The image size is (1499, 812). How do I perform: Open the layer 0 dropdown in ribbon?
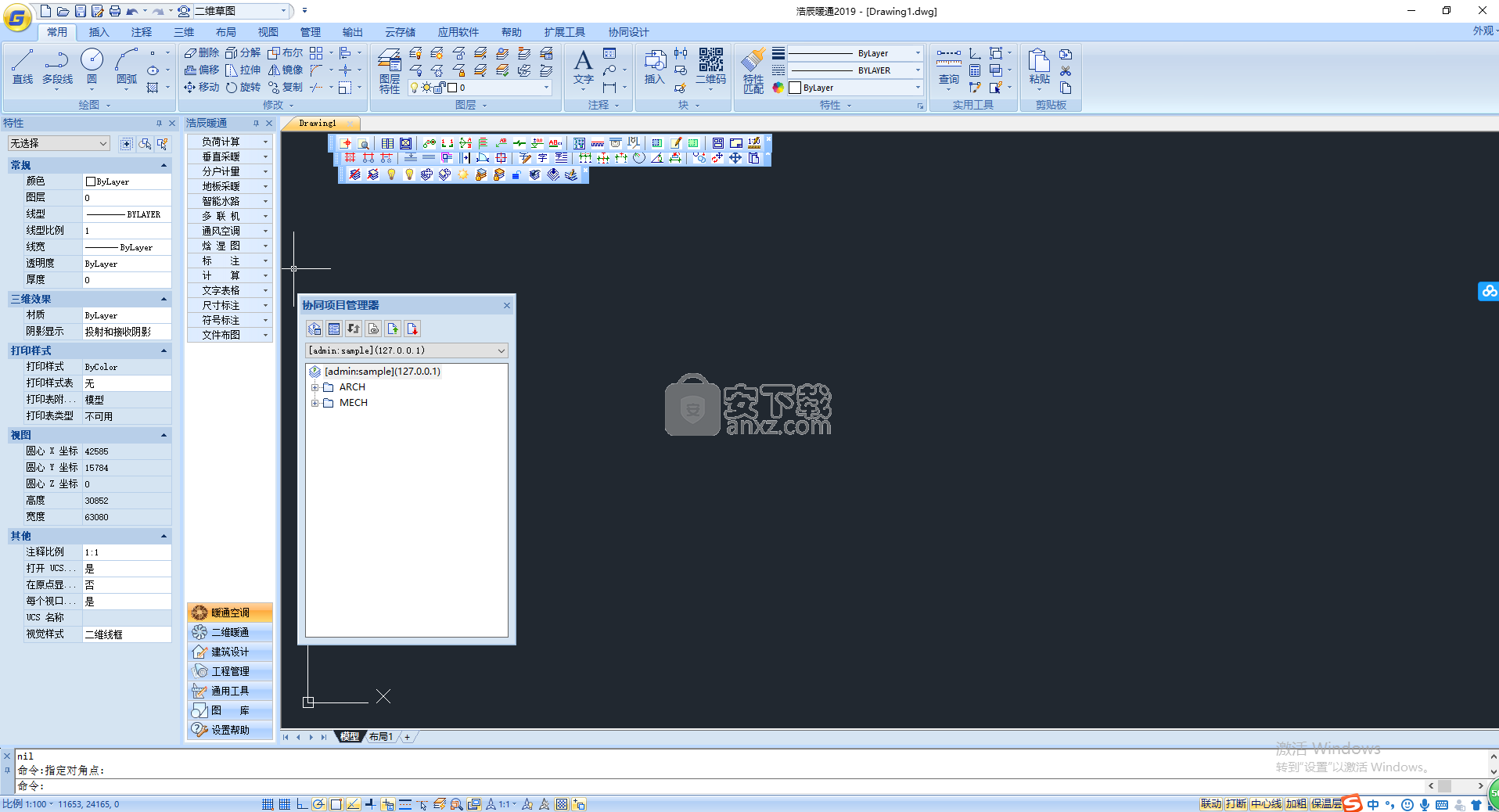[546, 88]
